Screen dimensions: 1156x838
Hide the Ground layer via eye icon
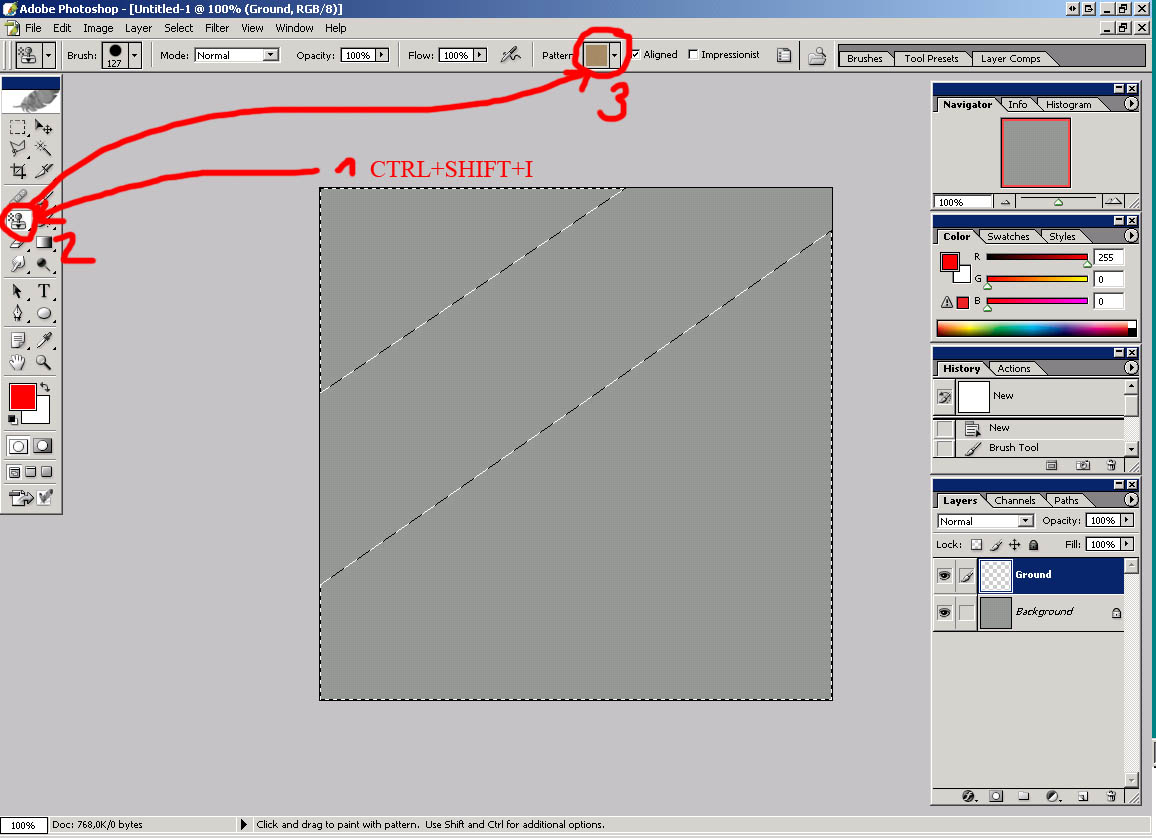pyautogui.click(x=944, y=576)
